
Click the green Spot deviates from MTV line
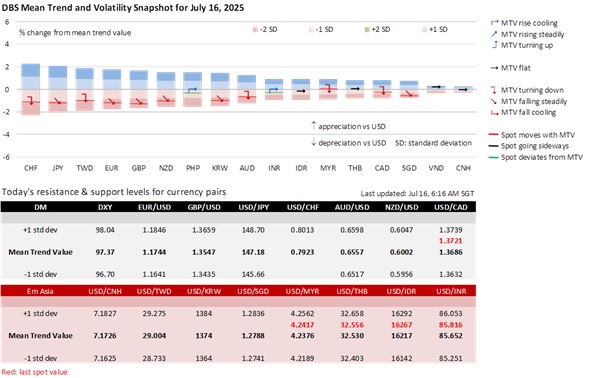pyautogui.click(x=493, y=157)
